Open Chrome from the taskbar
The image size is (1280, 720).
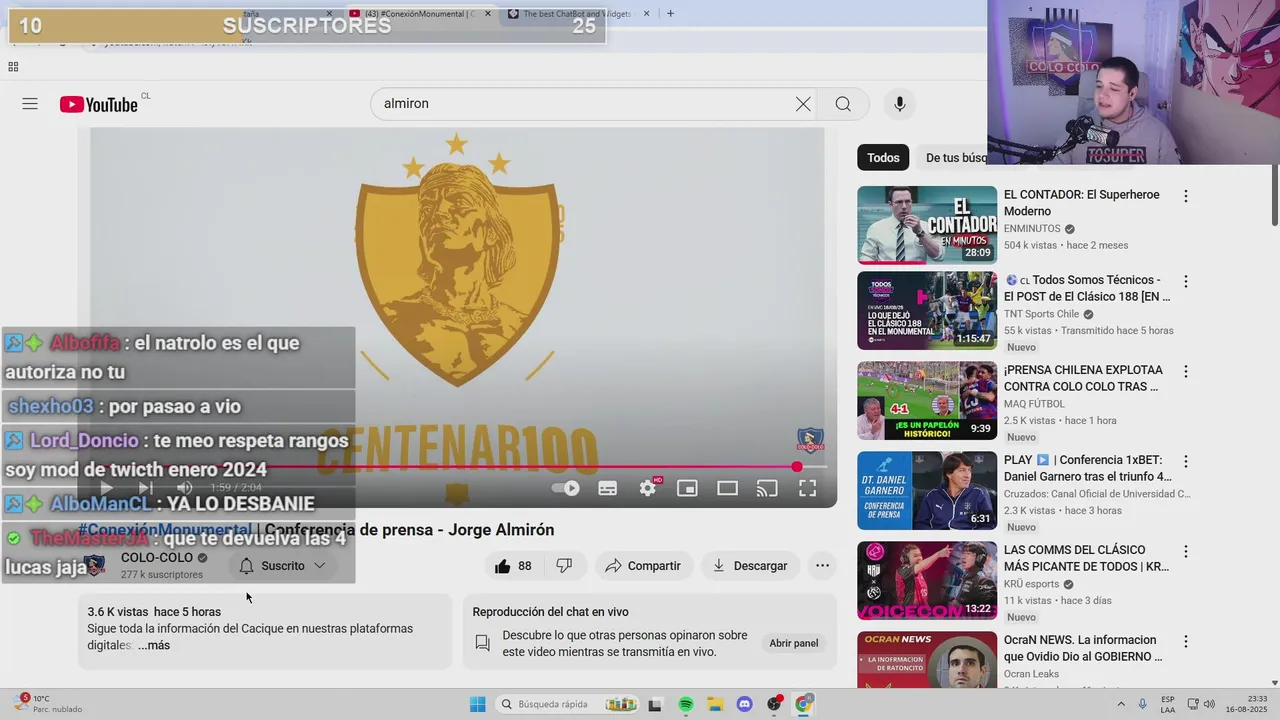pyautogui.click(x=803, y=704)
